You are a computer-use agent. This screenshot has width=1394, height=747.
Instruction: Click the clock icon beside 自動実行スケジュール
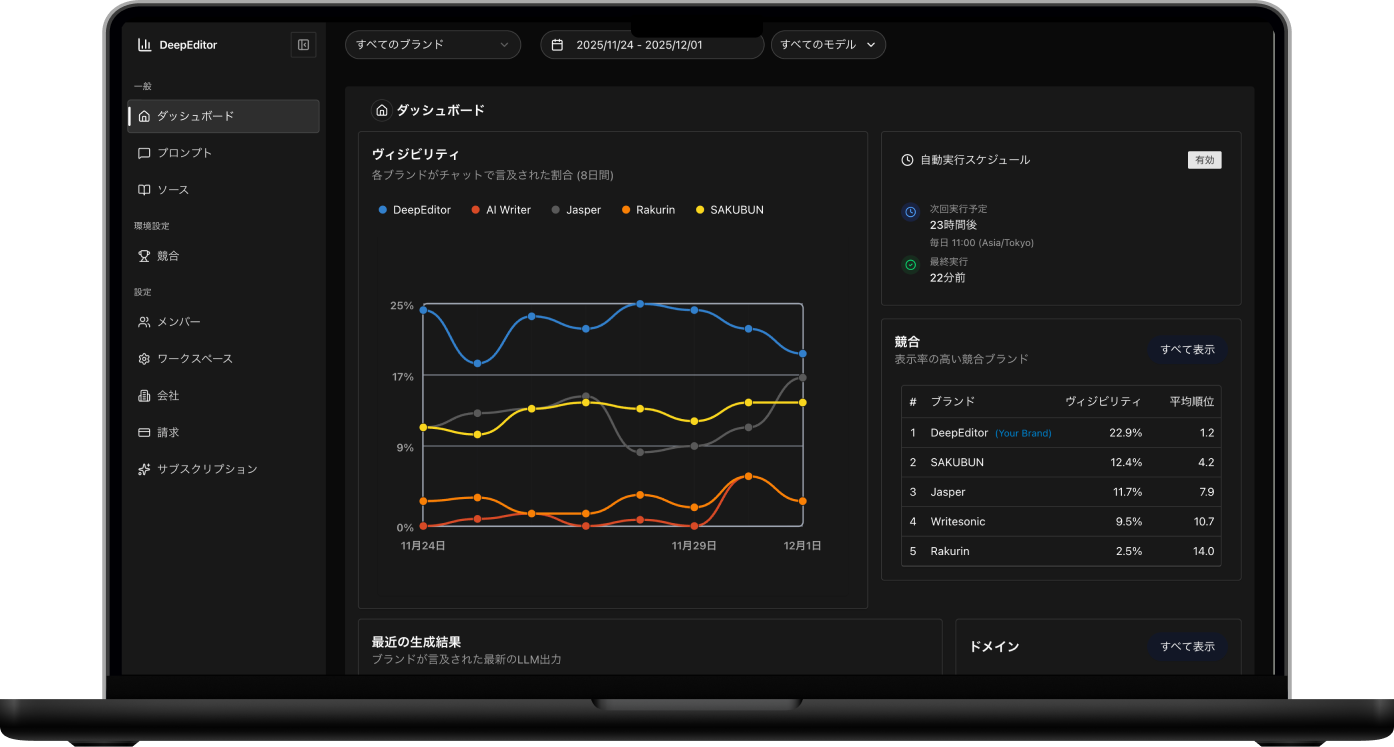[x=907, y=160]
